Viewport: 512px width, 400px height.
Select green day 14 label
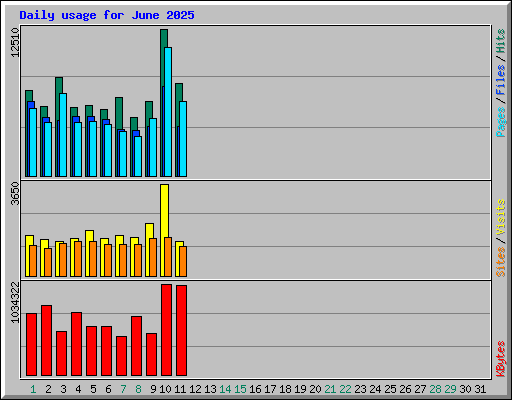point(225,389)
